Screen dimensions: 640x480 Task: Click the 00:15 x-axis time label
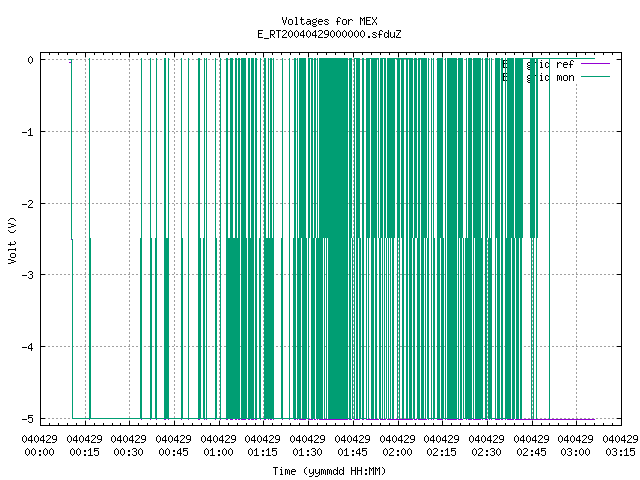84,452
